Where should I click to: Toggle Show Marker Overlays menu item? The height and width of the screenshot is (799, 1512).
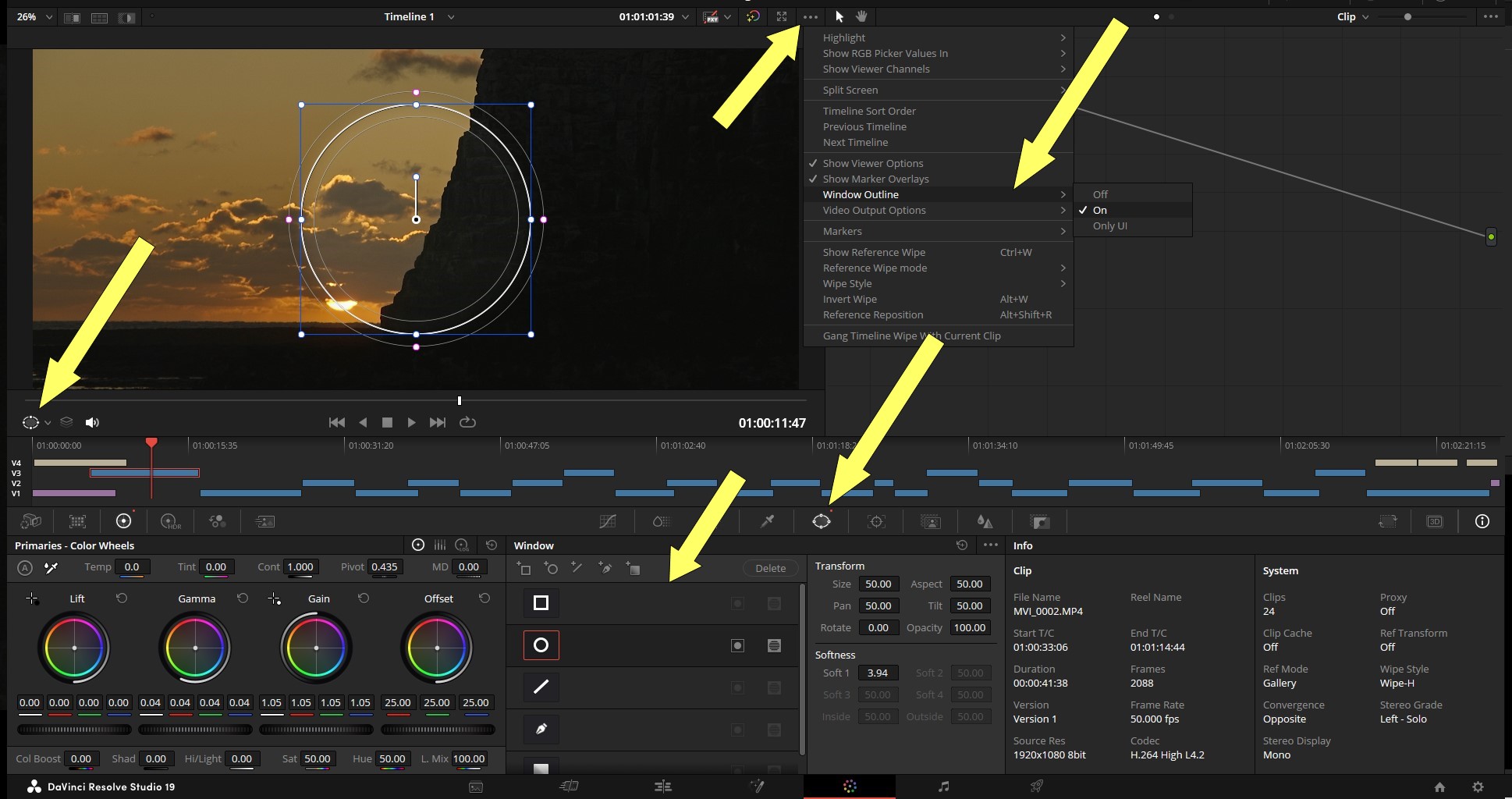(939, 179)
